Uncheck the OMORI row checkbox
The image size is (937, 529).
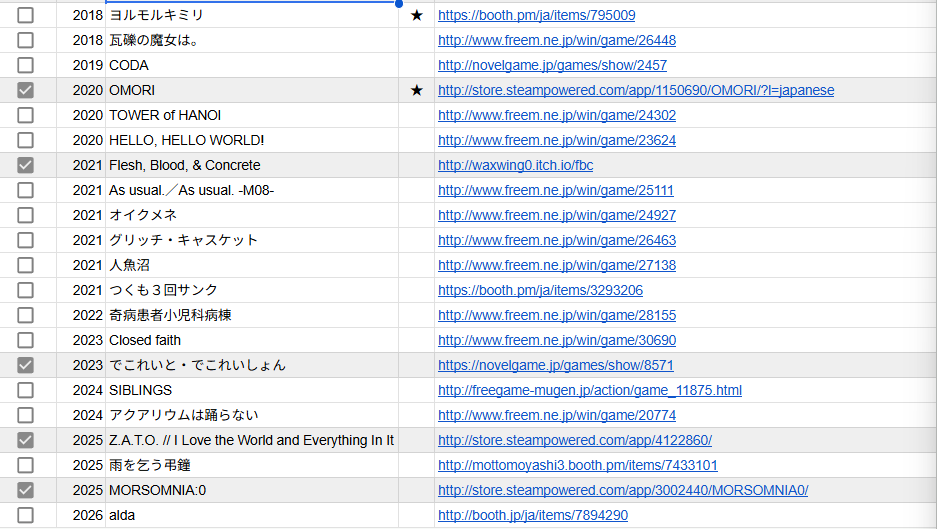25,90
